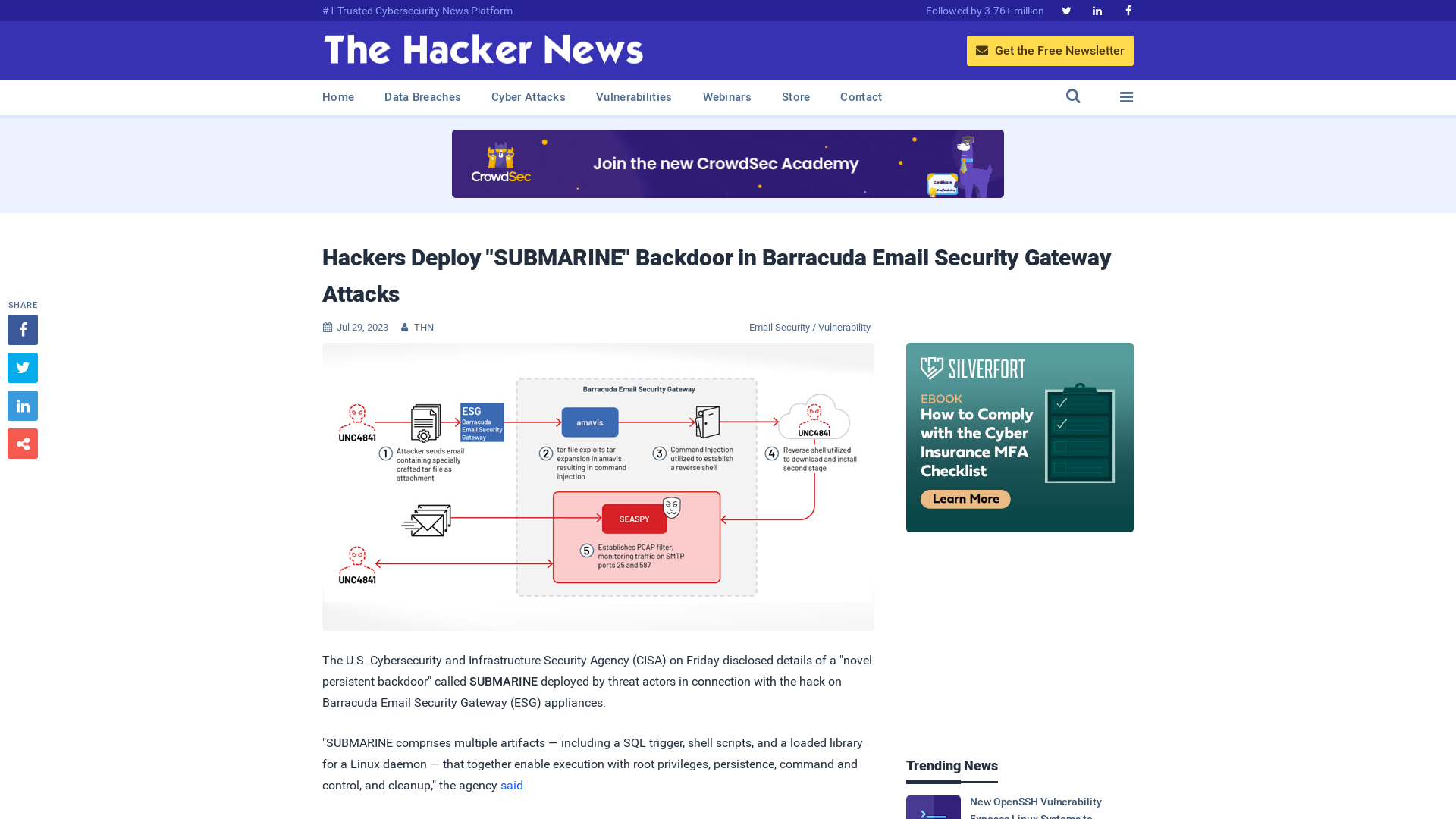Click the Facebook follow icon in header

point(1128,10)
